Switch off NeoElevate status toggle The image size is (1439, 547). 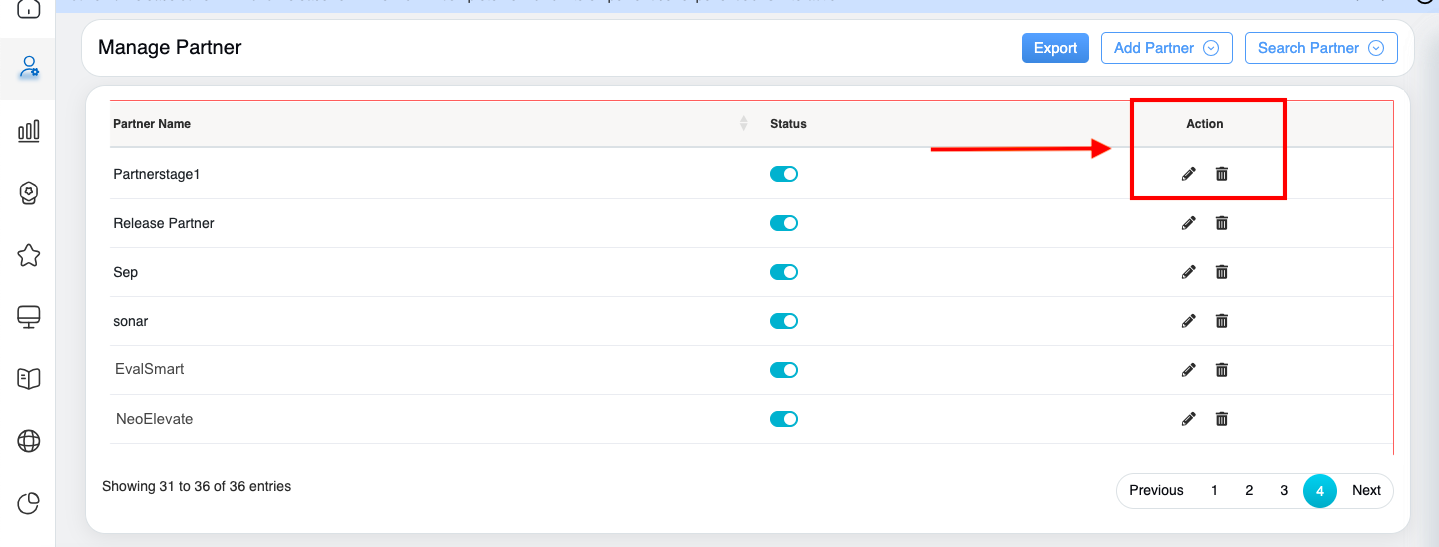click(783, 419)
